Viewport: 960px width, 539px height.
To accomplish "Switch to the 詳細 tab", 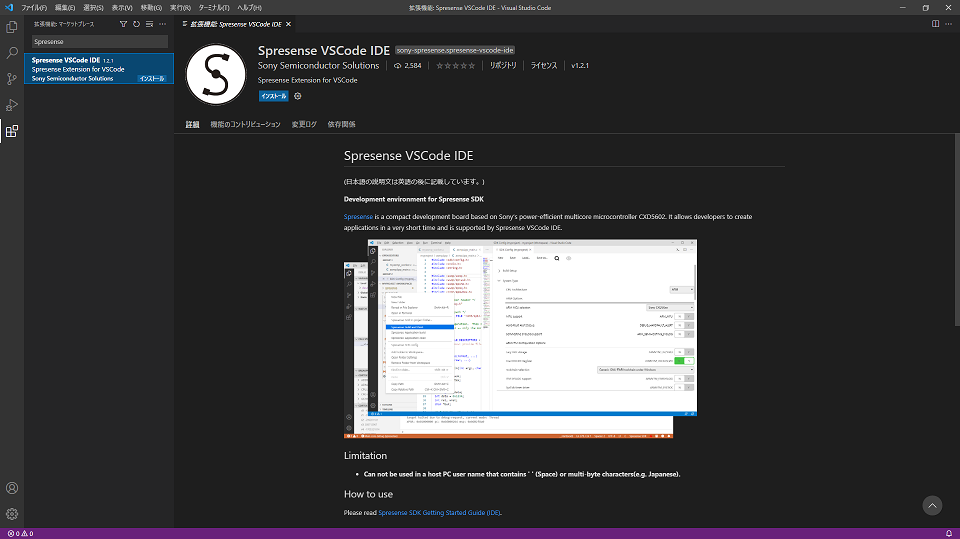I will 192,124.
